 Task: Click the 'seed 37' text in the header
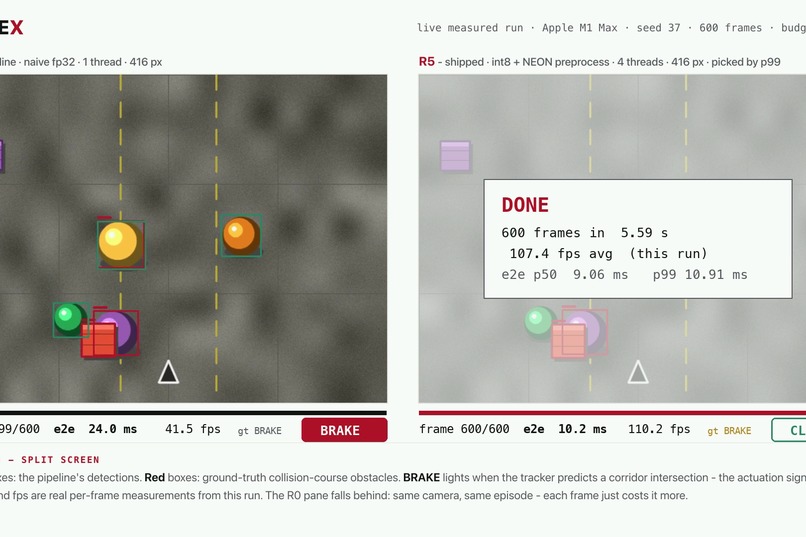point(658,28)
